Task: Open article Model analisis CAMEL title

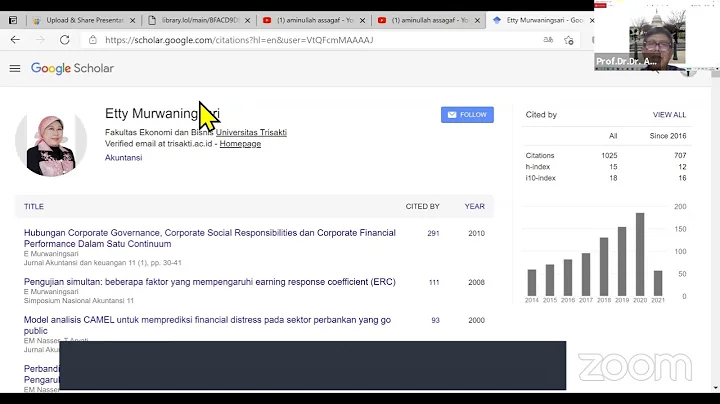Action: pos(207,325)
